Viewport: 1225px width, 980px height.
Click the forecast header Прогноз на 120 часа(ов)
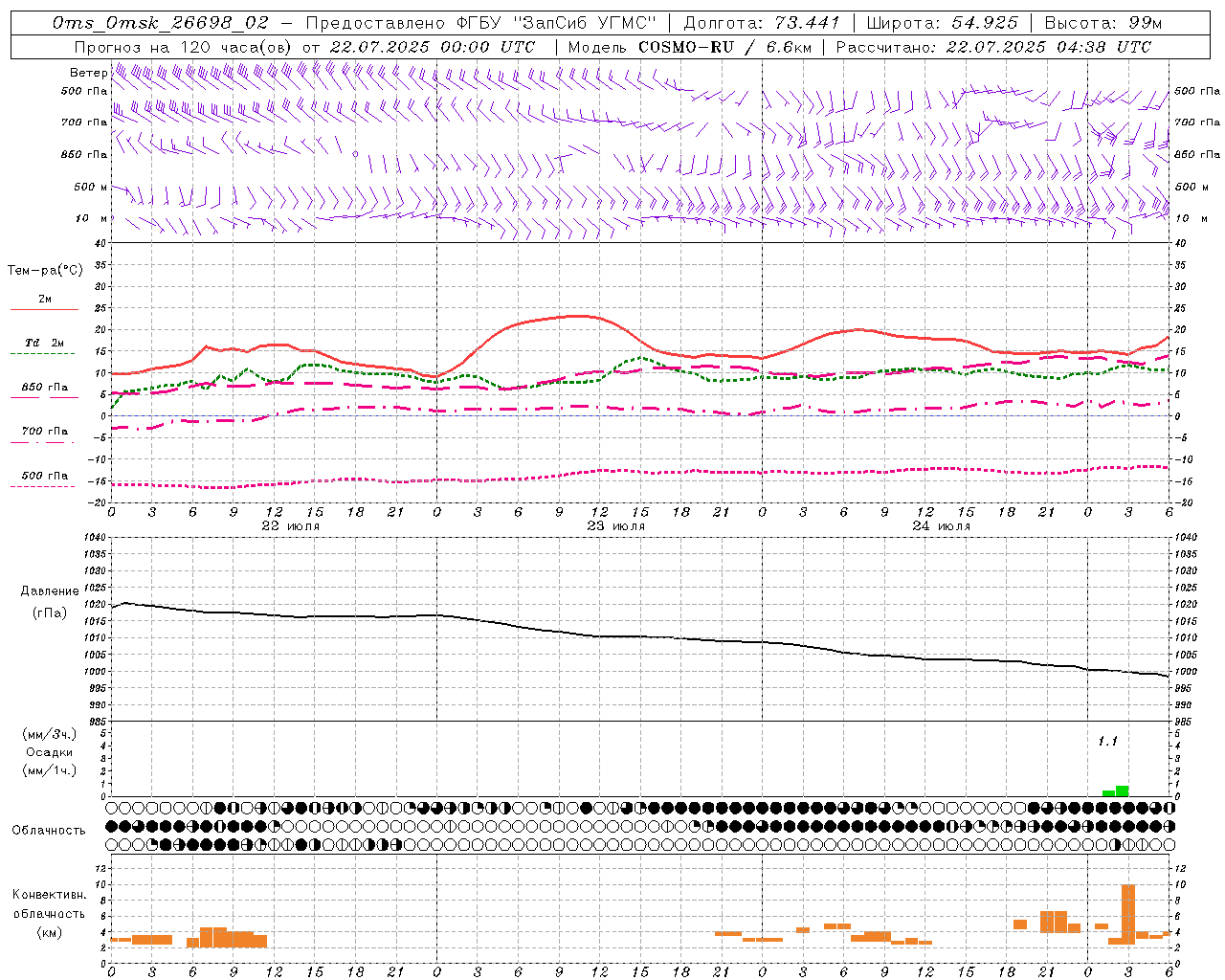tap(184, 47)
